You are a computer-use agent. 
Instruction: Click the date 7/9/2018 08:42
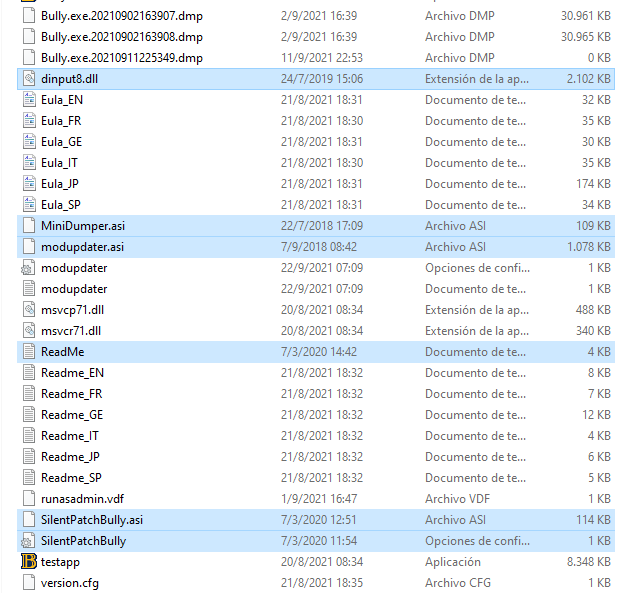319,247
